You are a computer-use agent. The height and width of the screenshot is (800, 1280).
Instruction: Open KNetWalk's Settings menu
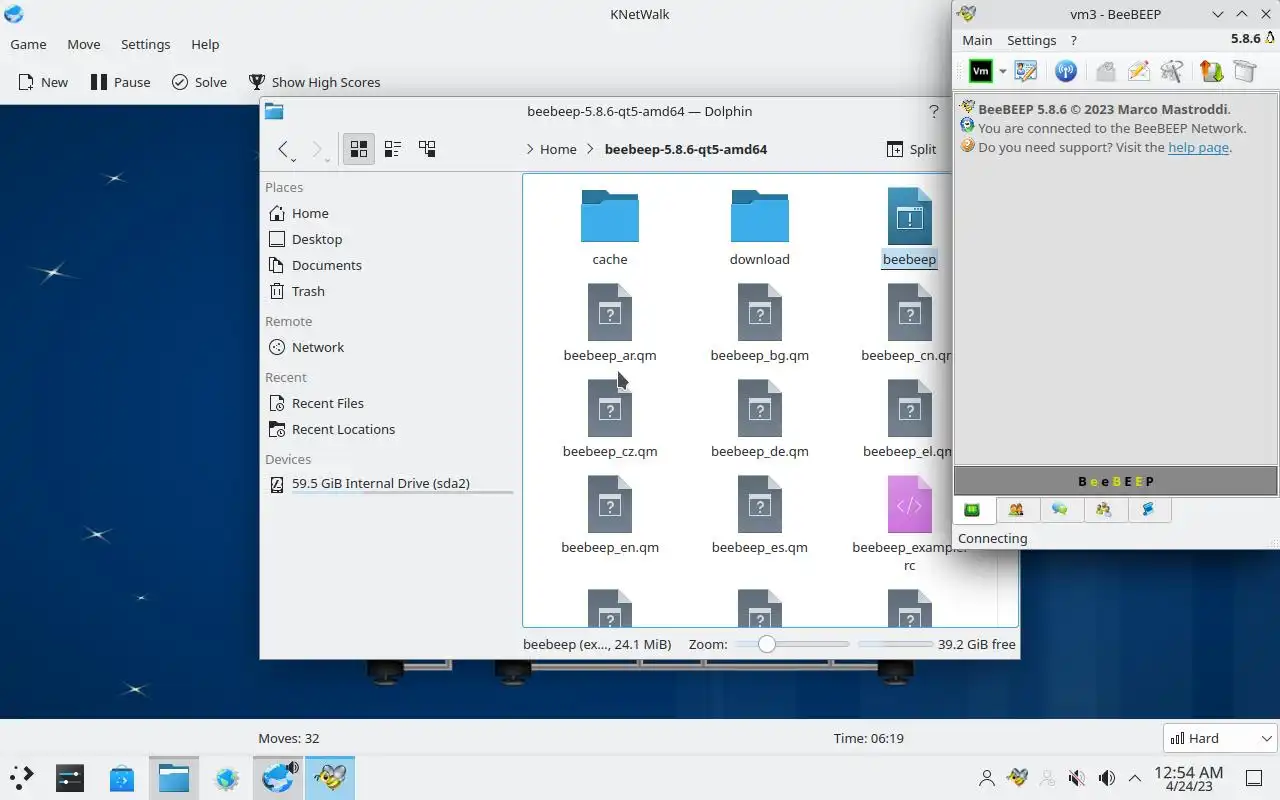tap(145, 44)
